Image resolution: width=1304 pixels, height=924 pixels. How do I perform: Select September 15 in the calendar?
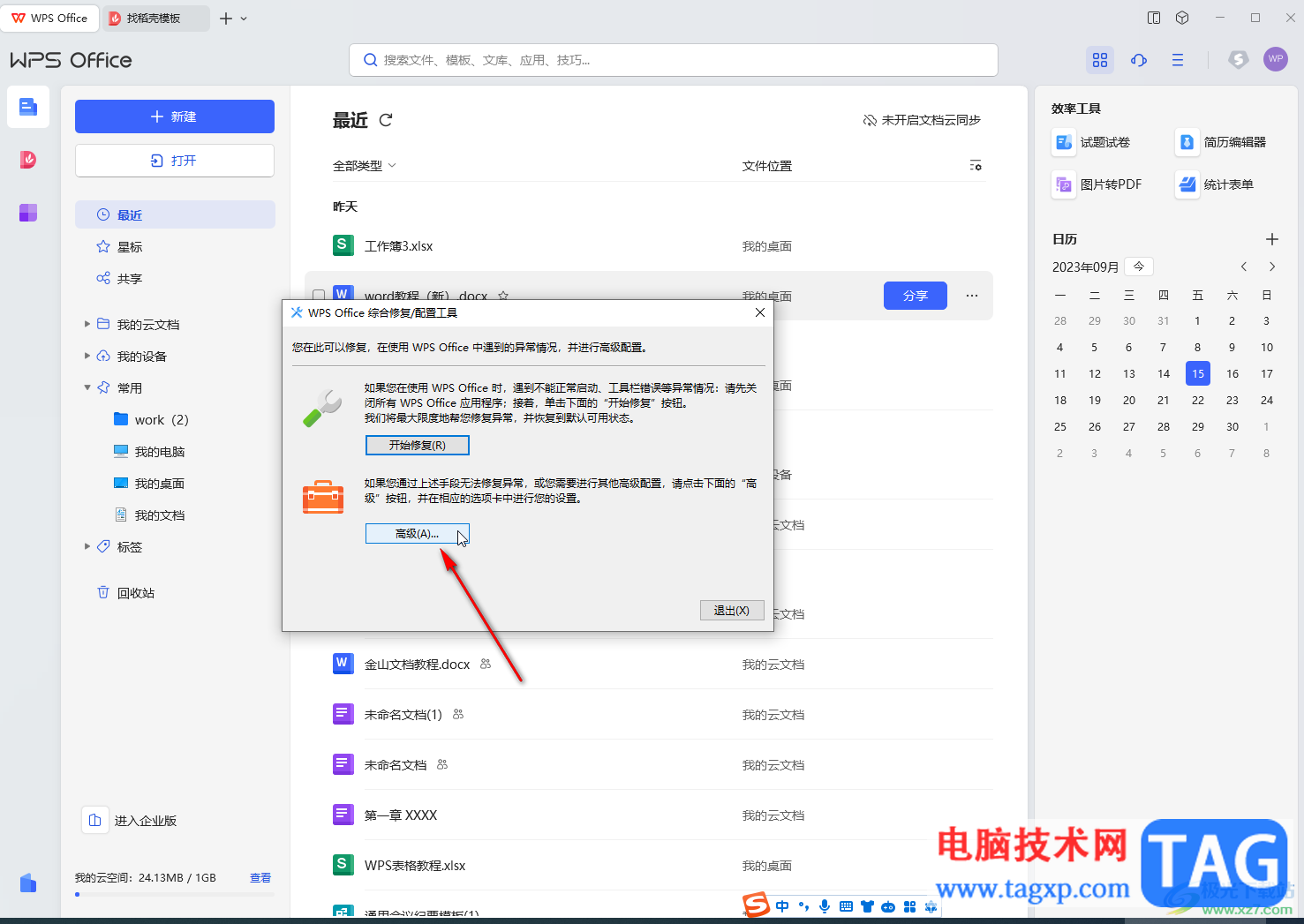tap(1198, 373)
